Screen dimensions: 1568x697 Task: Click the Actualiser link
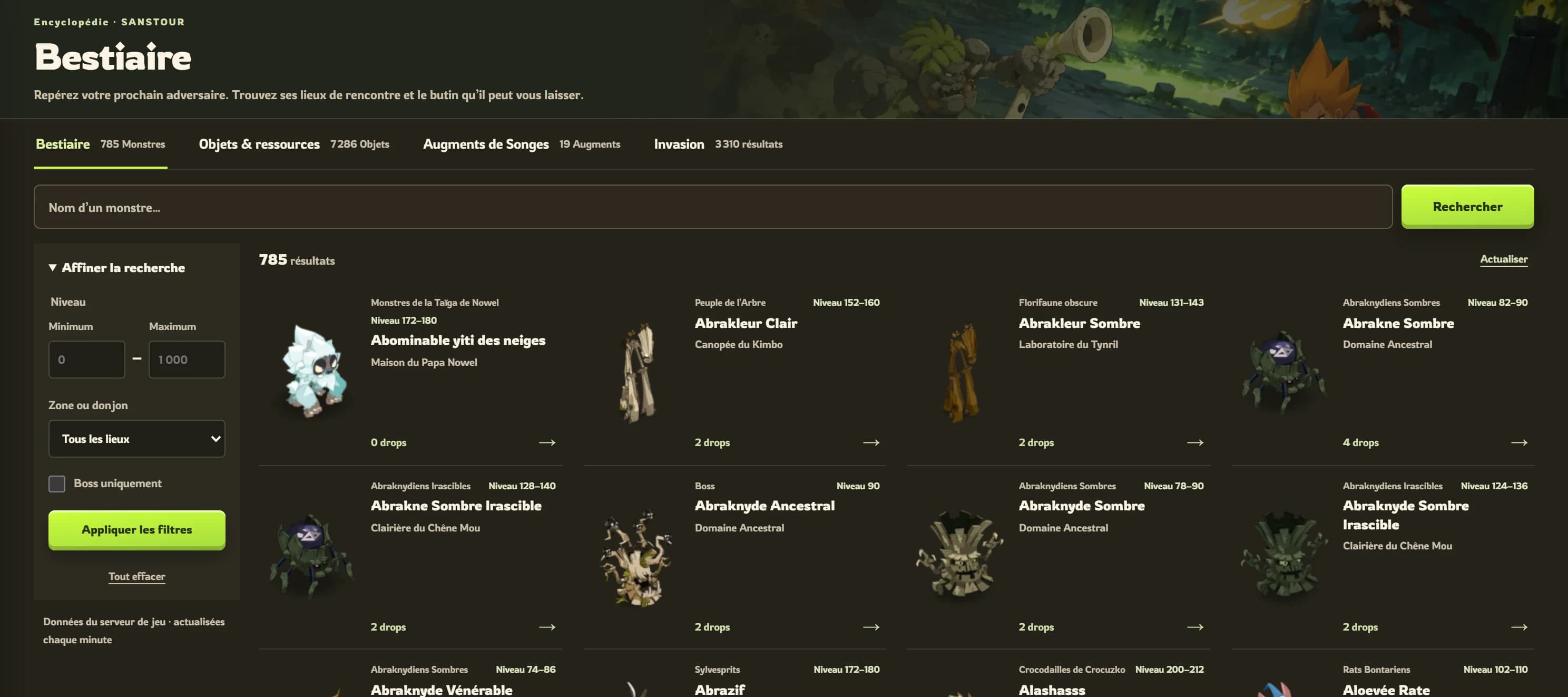[x=1504, y=259]
